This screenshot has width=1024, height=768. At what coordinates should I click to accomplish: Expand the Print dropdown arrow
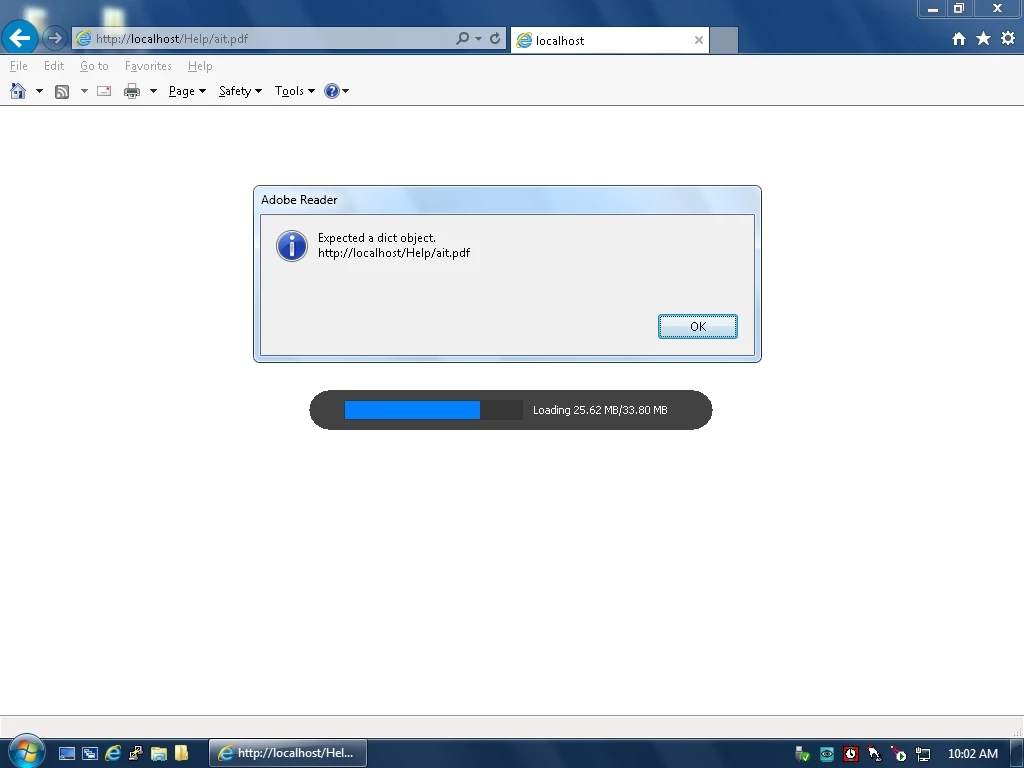(153, 91)
